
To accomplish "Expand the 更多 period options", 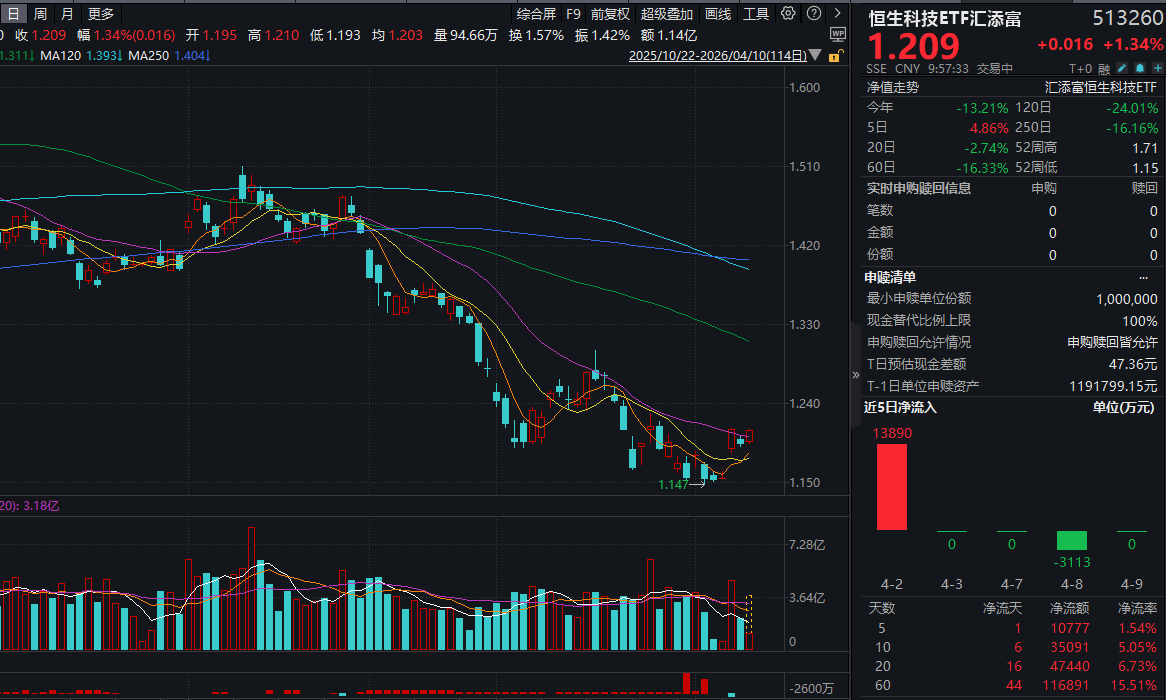I will coord(101,13).
